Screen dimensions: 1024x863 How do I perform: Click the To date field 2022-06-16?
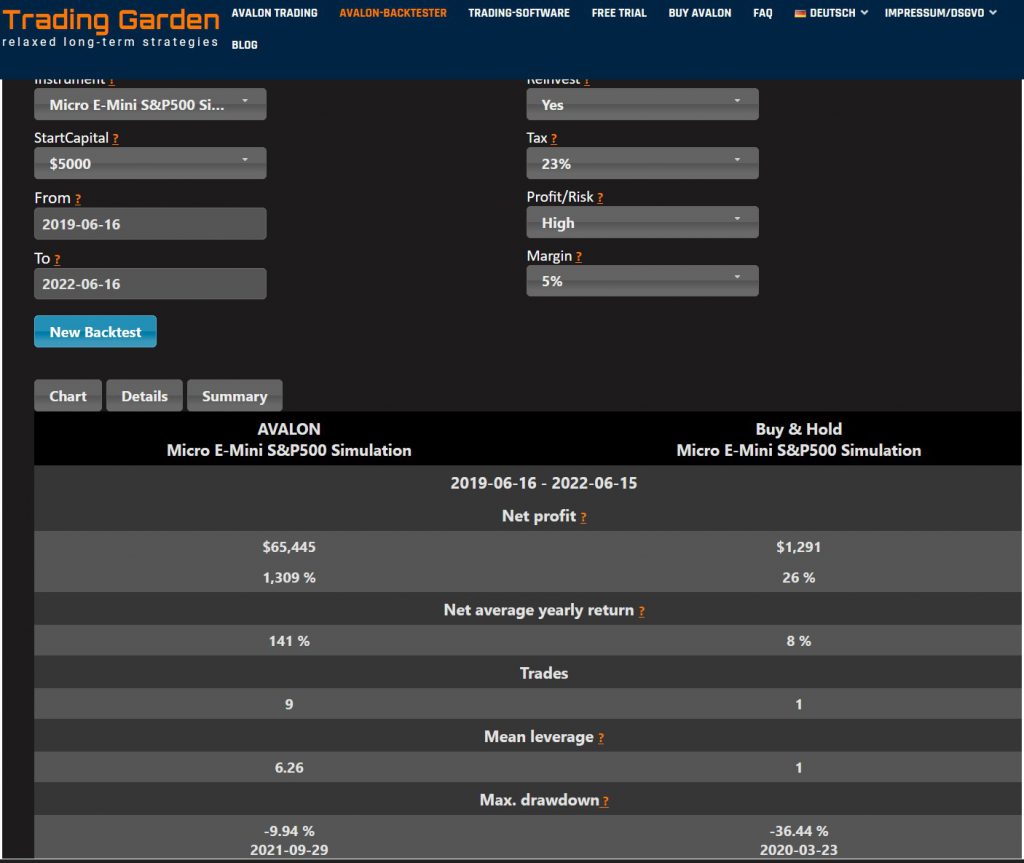click(150, 284)
